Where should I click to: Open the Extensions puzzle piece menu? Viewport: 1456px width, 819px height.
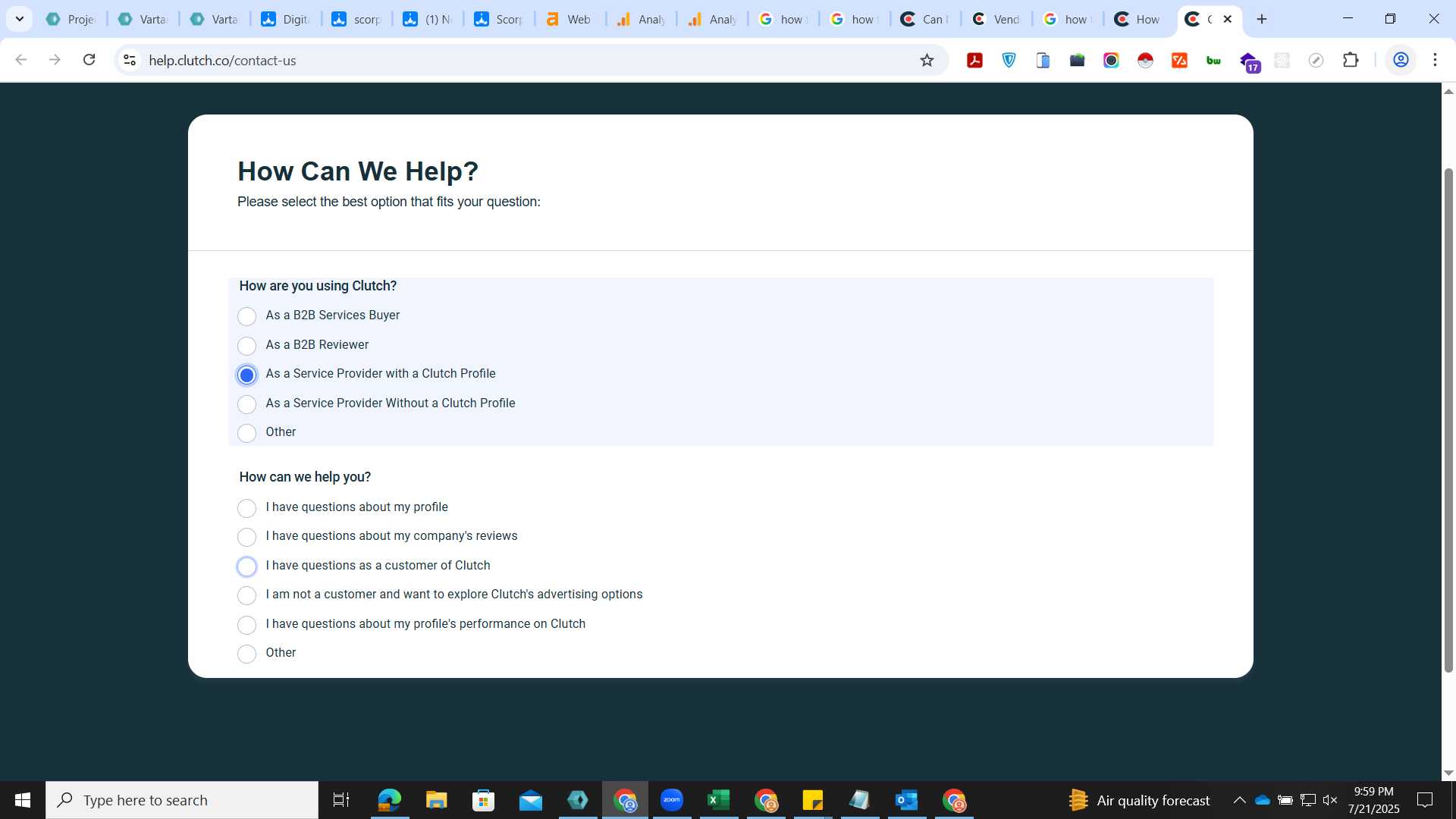point(1351,60)
